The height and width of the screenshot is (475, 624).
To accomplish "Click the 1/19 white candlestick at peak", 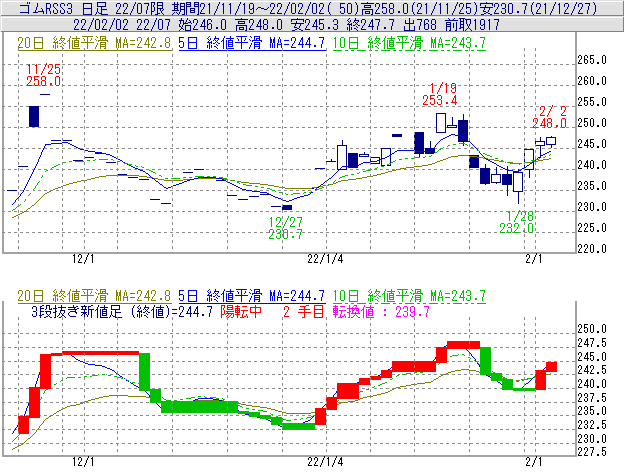I will (441, 123).
